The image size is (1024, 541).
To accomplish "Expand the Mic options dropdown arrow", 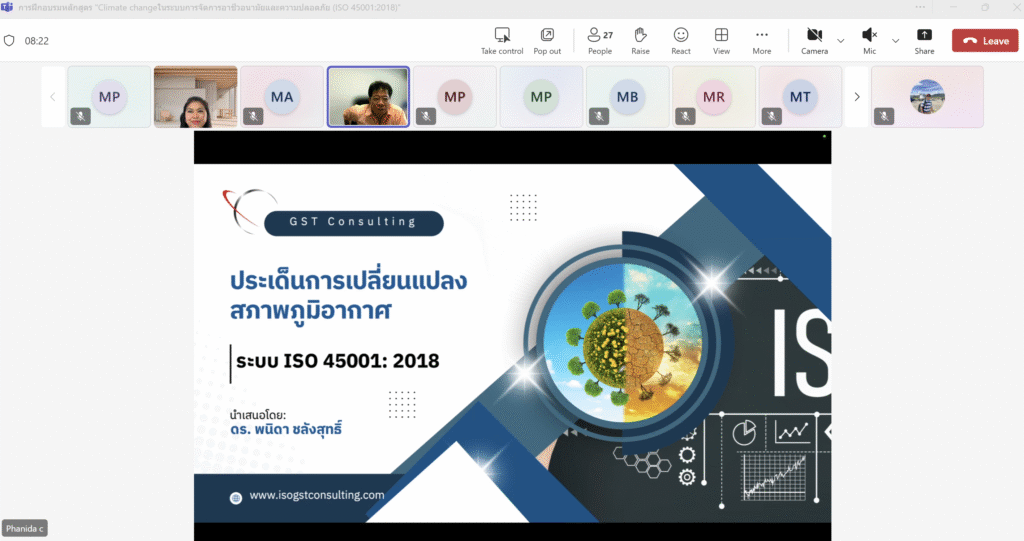I will pyautogui.click(x=895, y=41).
